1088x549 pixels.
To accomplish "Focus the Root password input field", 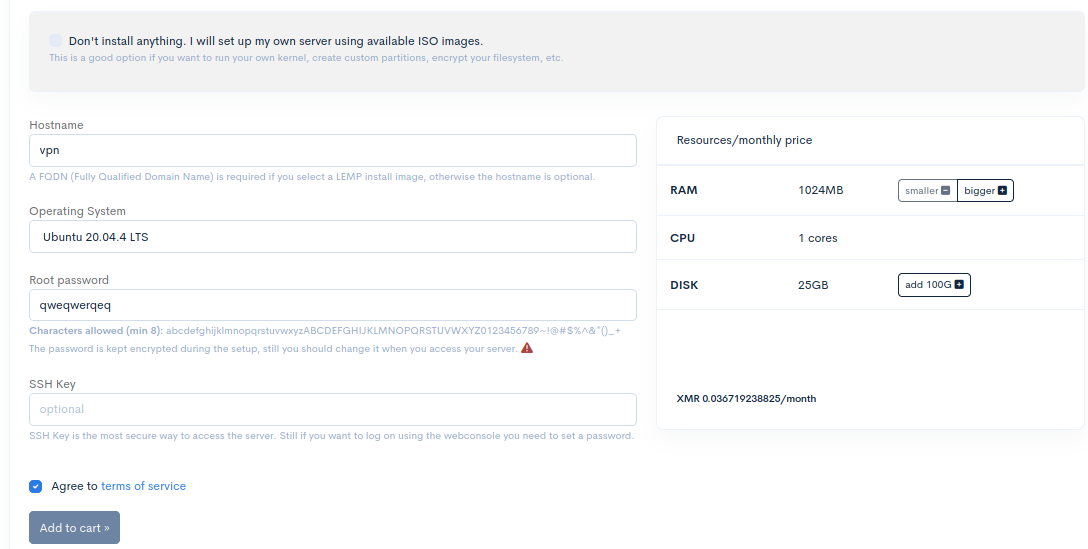I will point(332,305).
